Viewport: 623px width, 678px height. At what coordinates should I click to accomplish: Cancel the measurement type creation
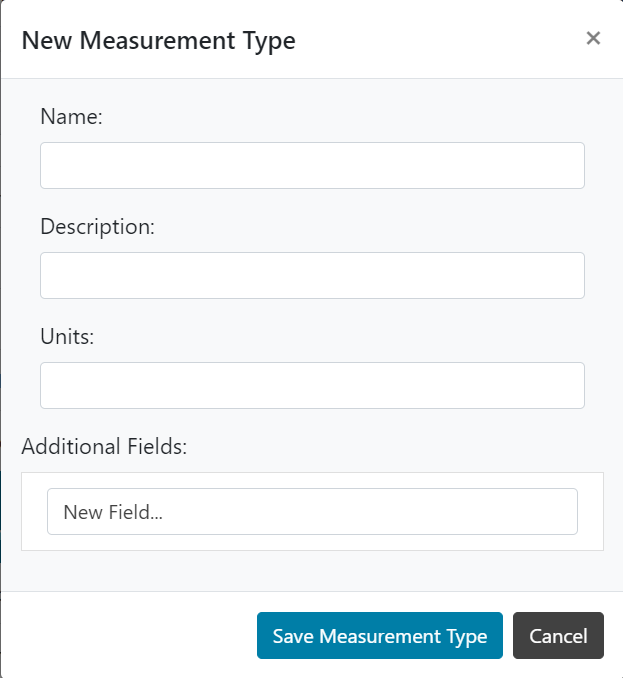558,636
